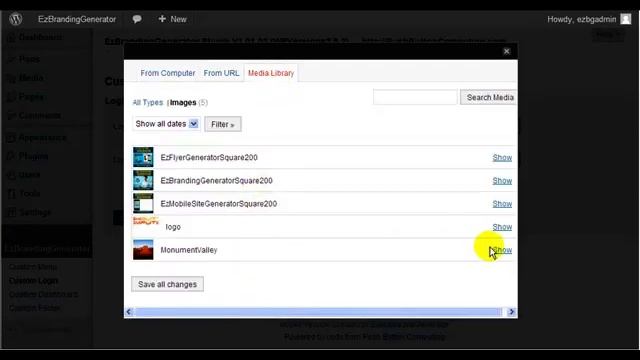Open Custom Login submenu item
Screen dimensions: 640x360
tap(33, 281)
